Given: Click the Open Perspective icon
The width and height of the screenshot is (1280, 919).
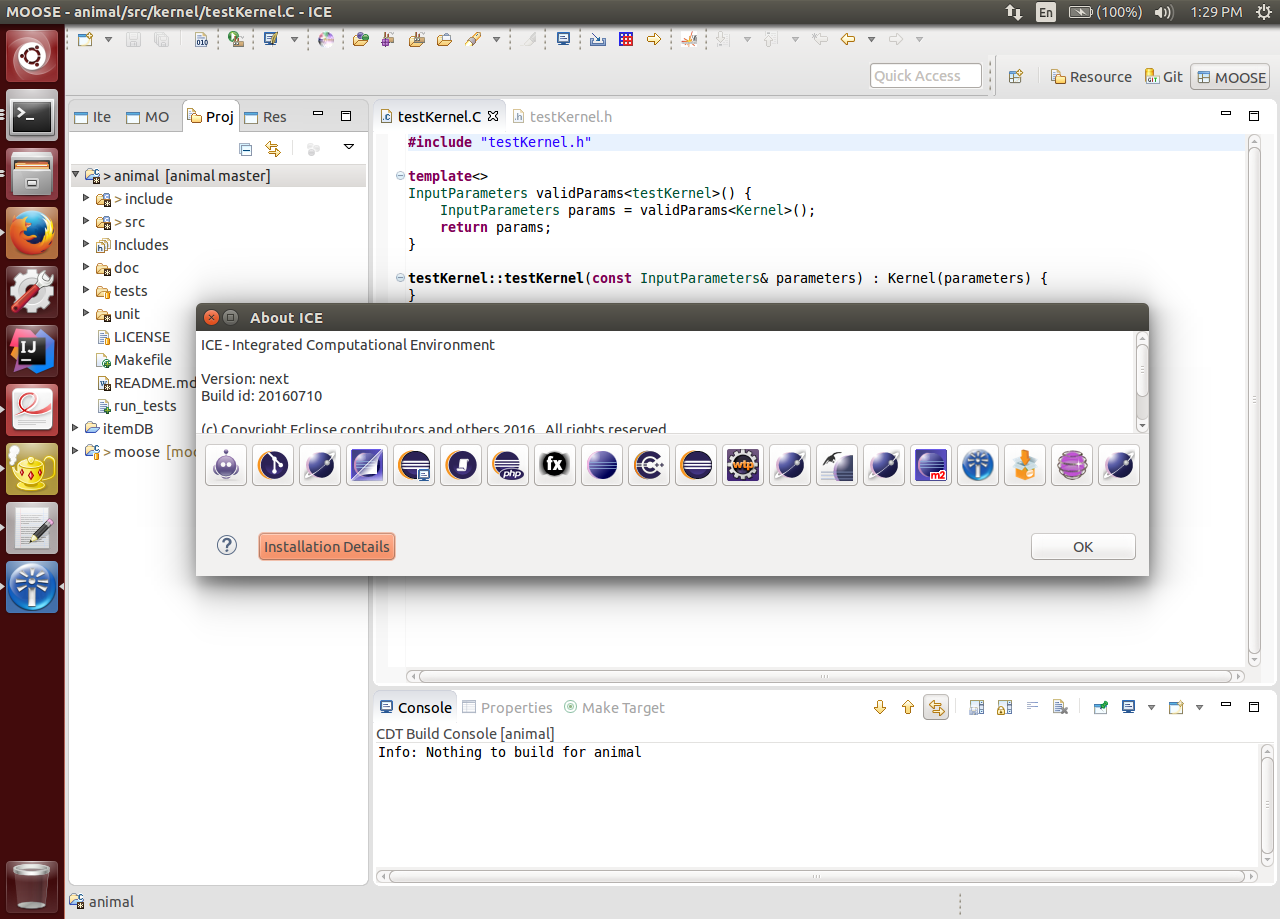Looking at the screenshot, I should coord(1015,77).
